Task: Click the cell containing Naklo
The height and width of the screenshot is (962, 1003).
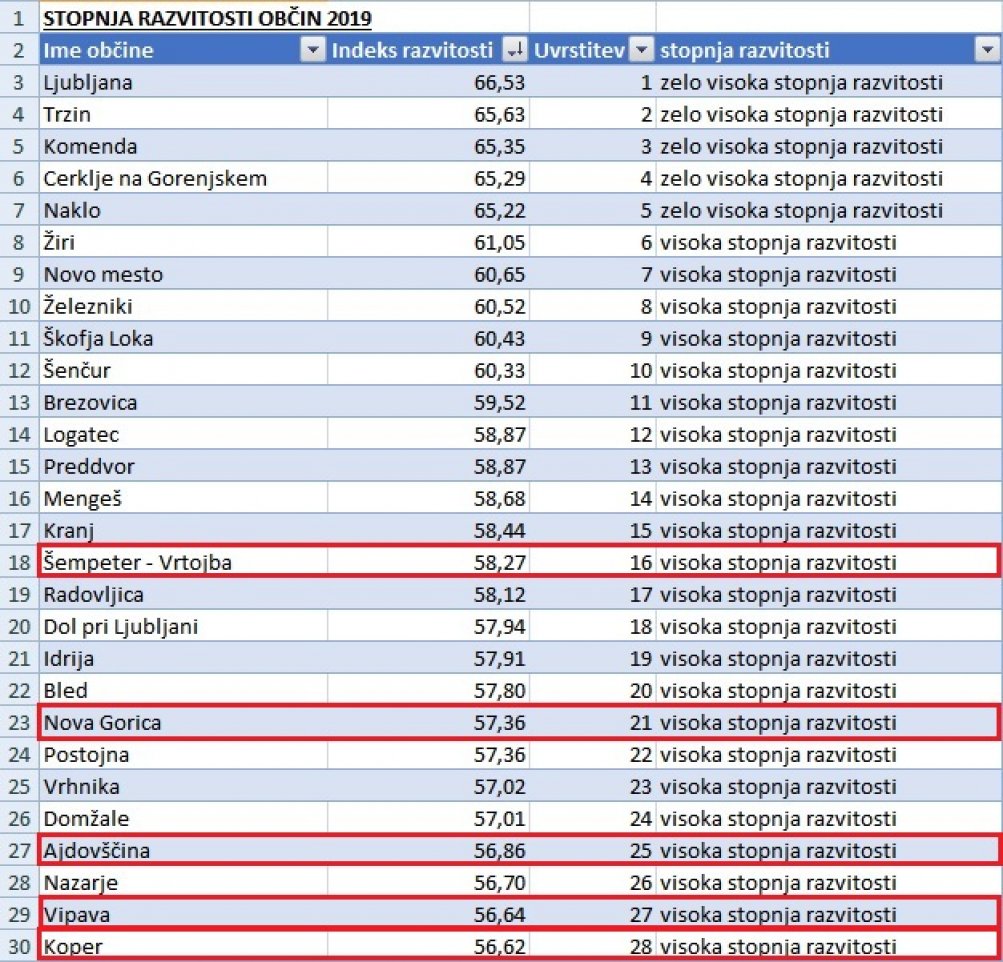Action: tap(184, 210)
